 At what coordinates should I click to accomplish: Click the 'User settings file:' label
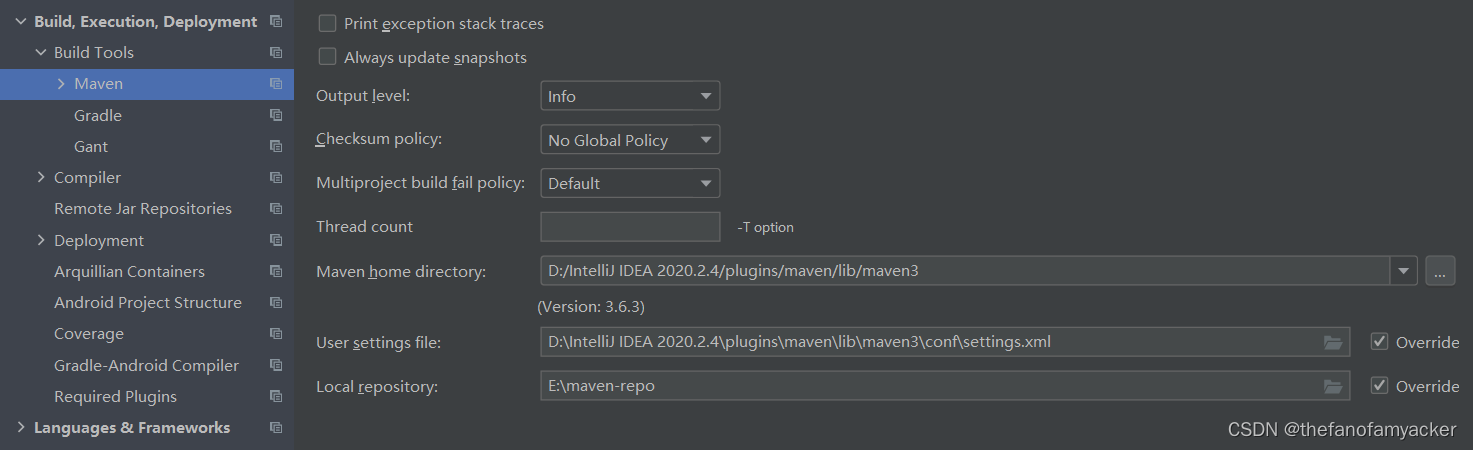point(378,342)
